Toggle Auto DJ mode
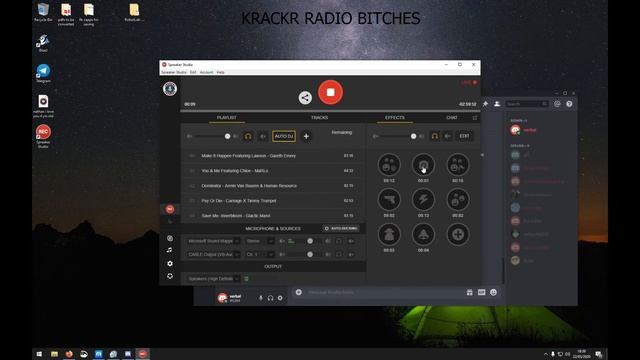Viewport: 640px width, 360px height. 284,136
